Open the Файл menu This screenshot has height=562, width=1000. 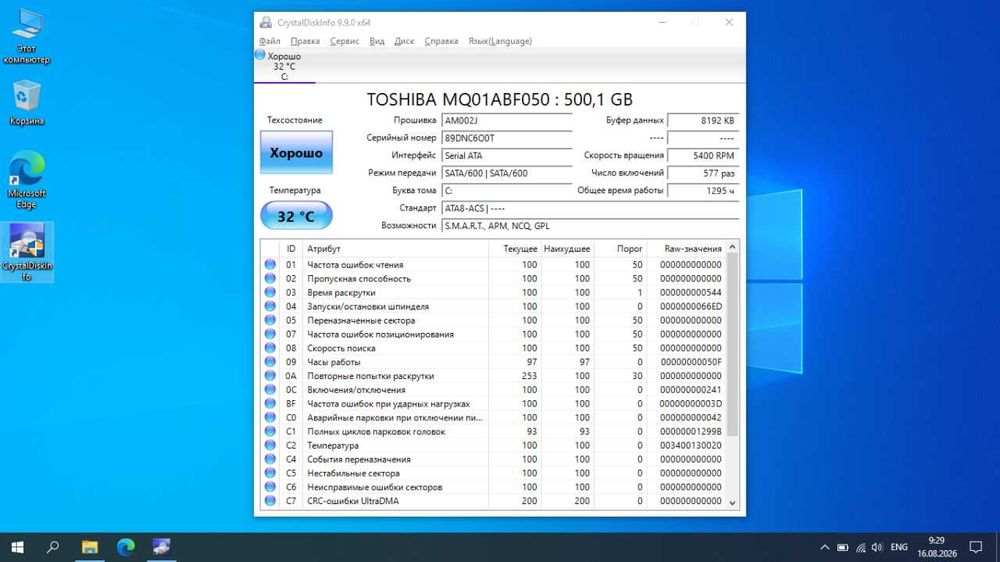270,41
